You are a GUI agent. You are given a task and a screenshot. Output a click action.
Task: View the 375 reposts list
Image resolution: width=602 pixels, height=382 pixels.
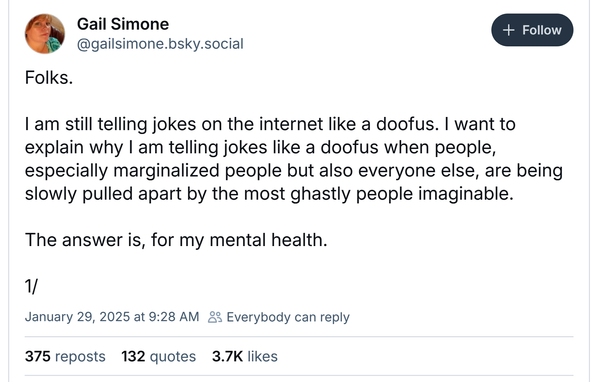coord(65,356)
